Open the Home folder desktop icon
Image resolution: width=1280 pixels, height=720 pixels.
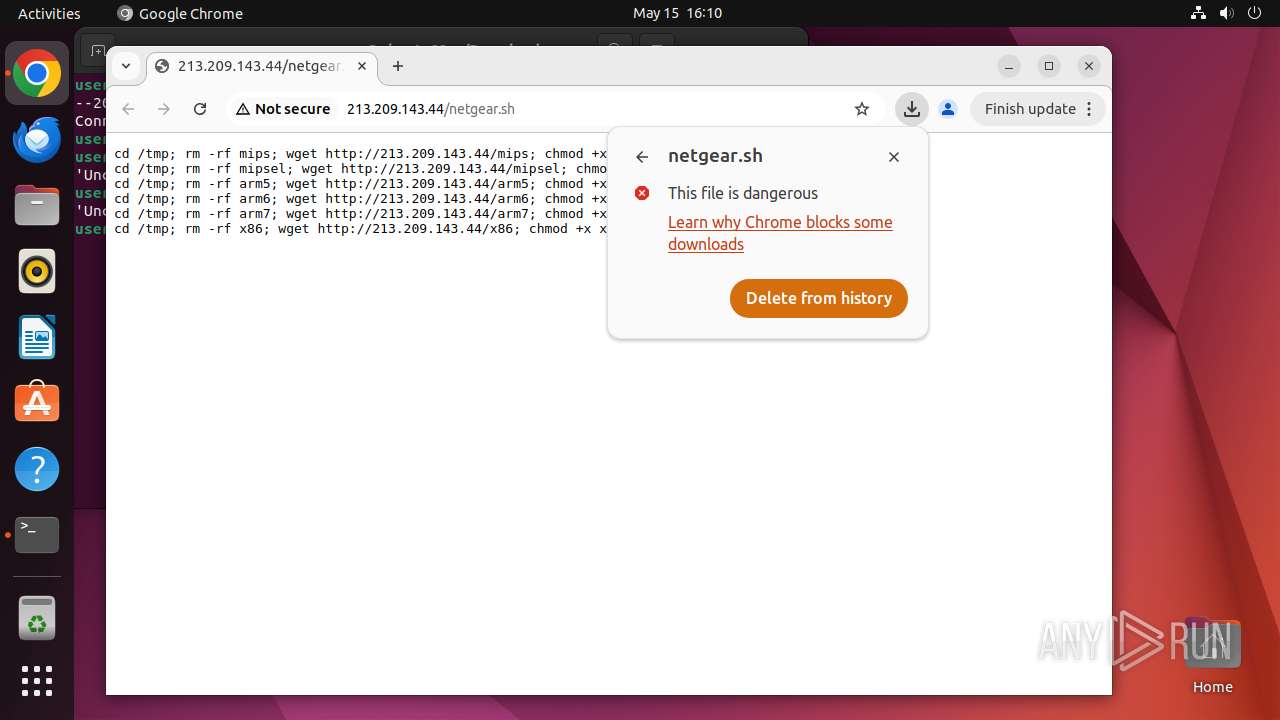(x=1212, y=656)
